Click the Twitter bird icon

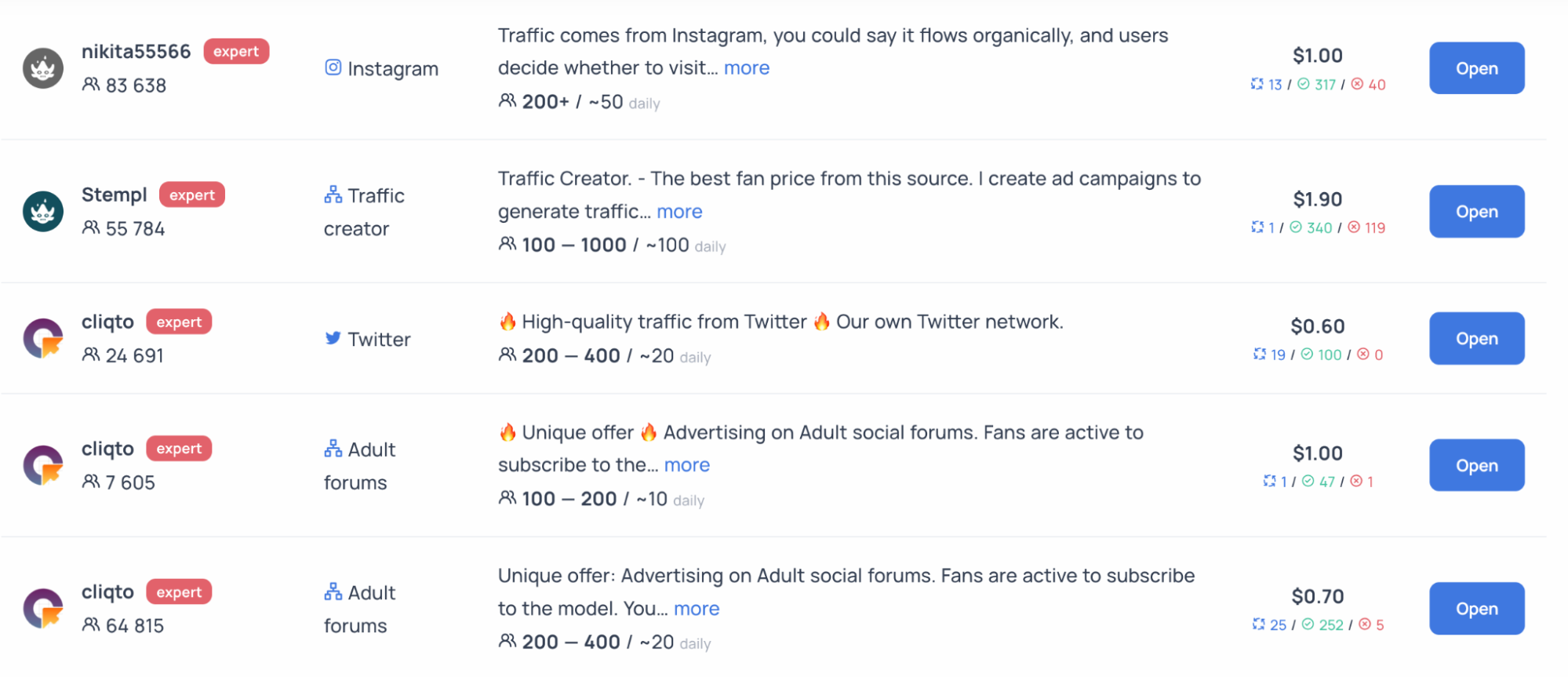point(333,338)
